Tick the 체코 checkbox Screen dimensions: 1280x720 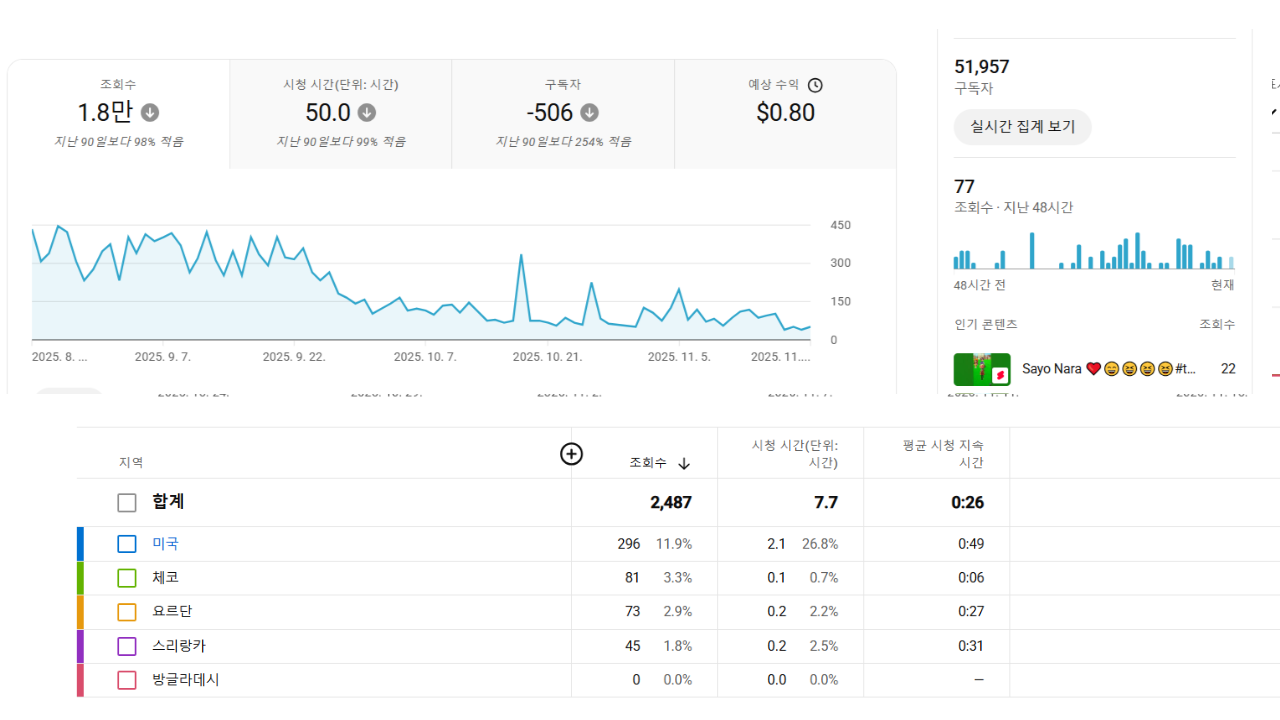(x=127, y=578)
